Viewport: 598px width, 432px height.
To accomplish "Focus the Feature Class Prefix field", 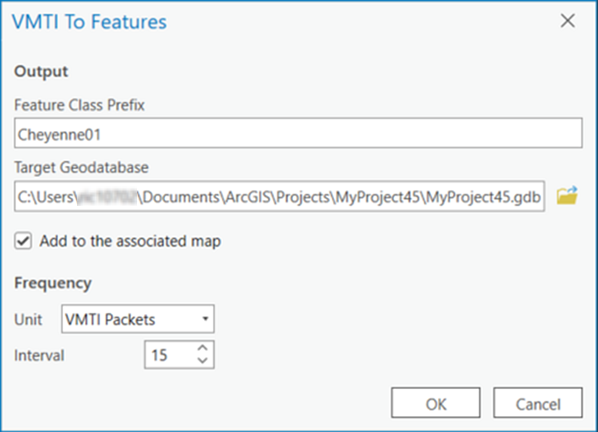I will click(298, 133).
